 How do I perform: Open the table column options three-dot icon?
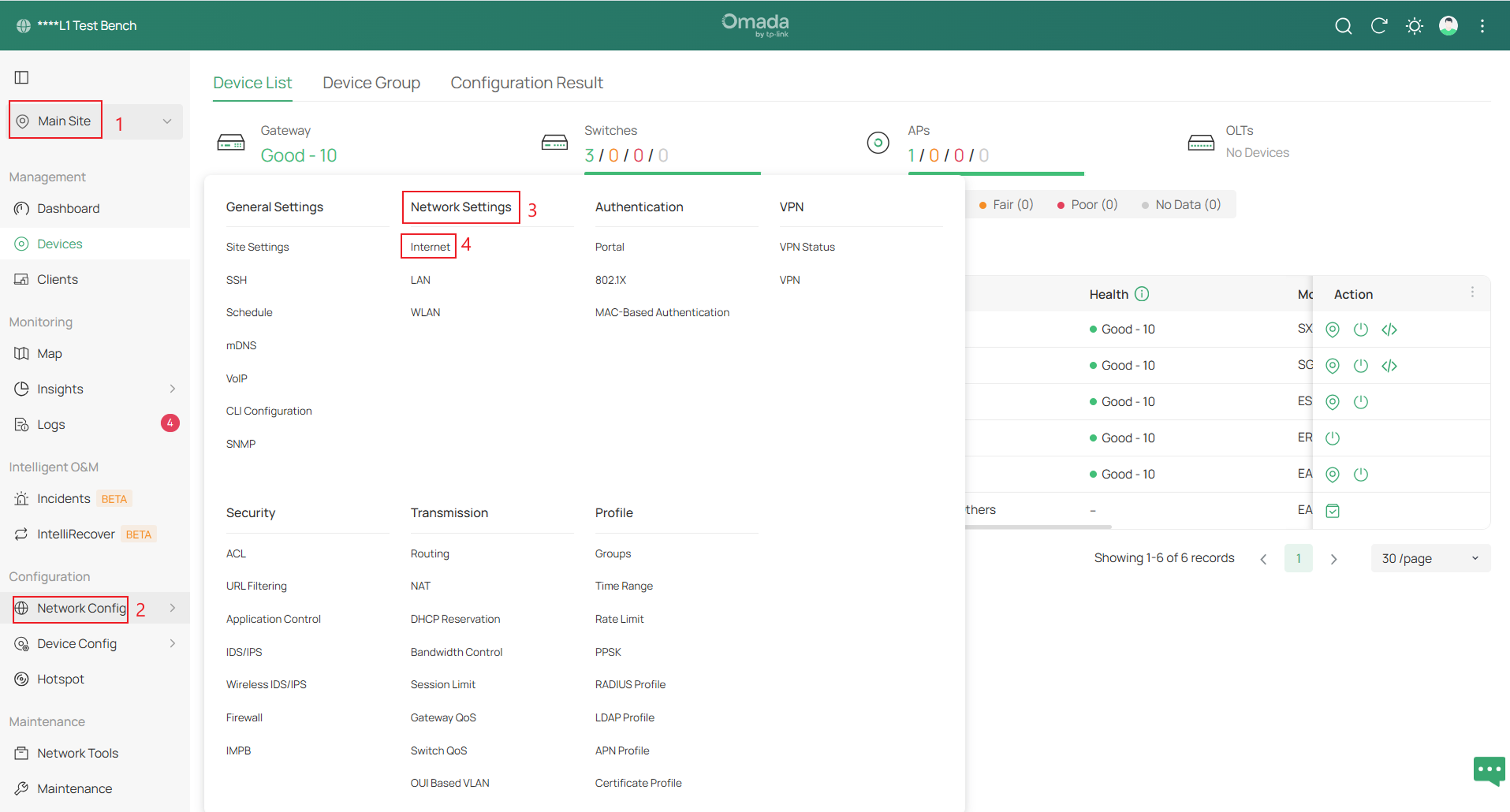click(1472, 293)
